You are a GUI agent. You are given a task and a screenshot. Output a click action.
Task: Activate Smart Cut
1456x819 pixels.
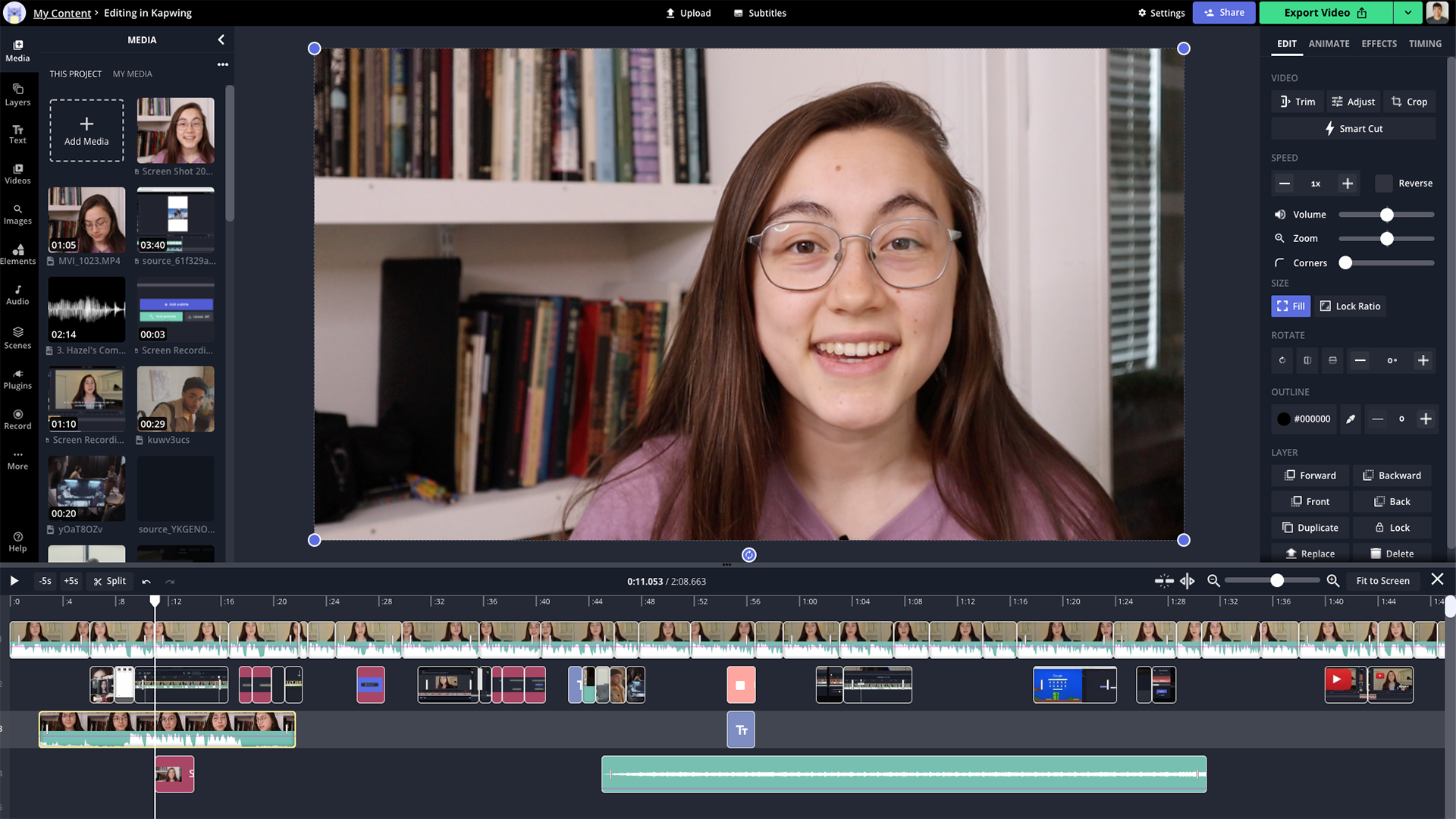tap(1352, 128)
